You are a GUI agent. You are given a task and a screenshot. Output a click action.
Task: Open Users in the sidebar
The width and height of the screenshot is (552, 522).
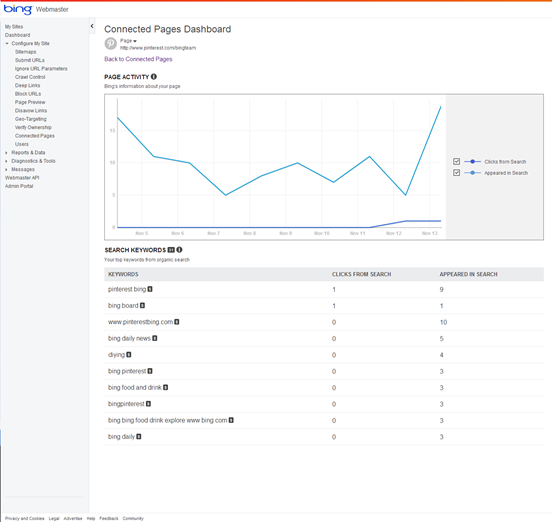click(x=22, y=144)
